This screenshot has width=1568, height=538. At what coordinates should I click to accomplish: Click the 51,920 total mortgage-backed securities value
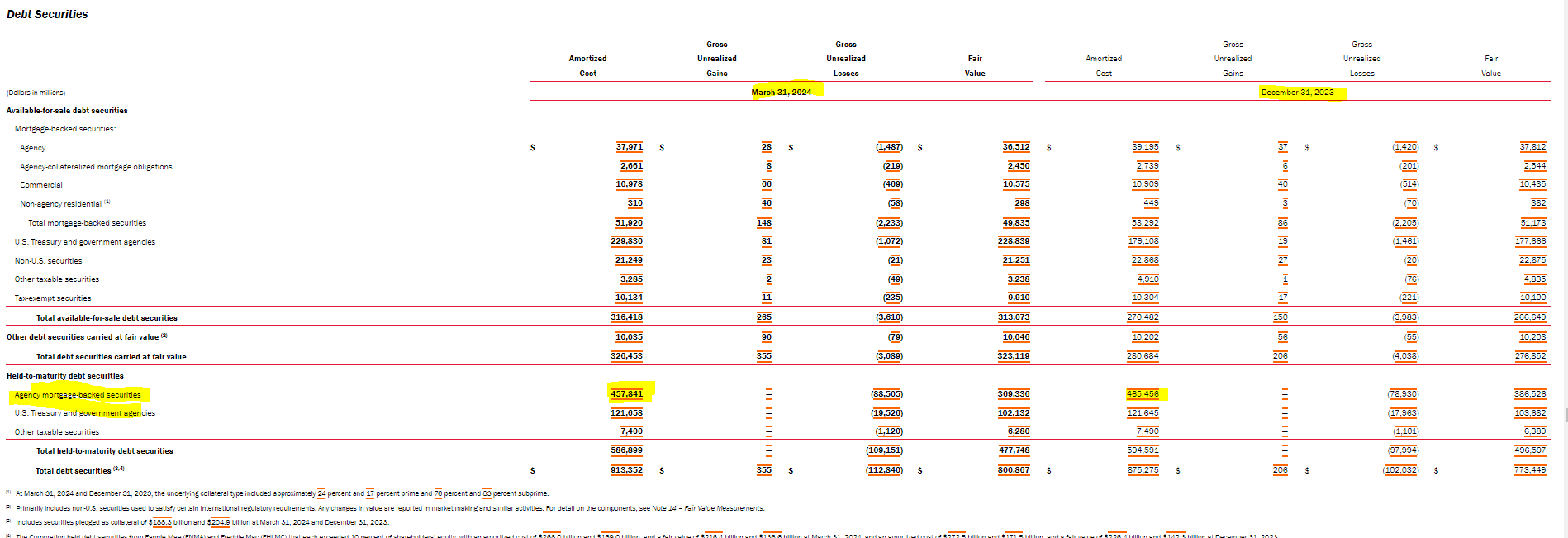pos(629,223)
